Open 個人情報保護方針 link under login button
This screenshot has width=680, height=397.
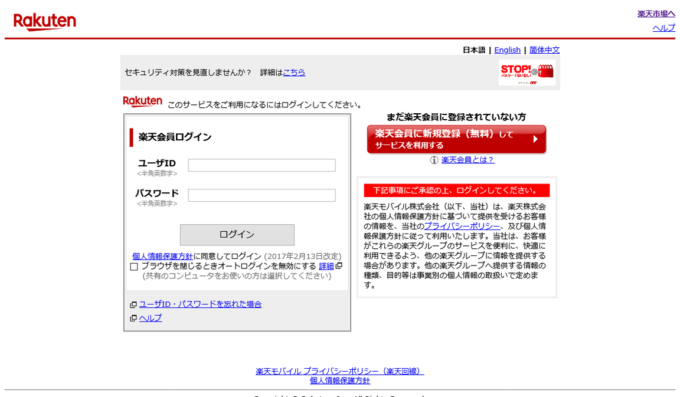162,256
